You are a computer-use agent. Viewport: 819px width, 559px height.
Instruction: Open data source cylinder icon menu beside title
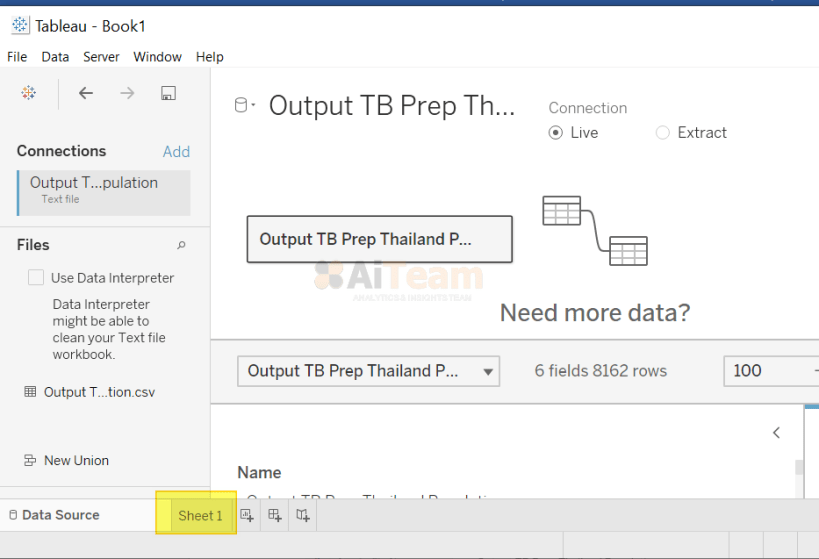coord(244,105)
